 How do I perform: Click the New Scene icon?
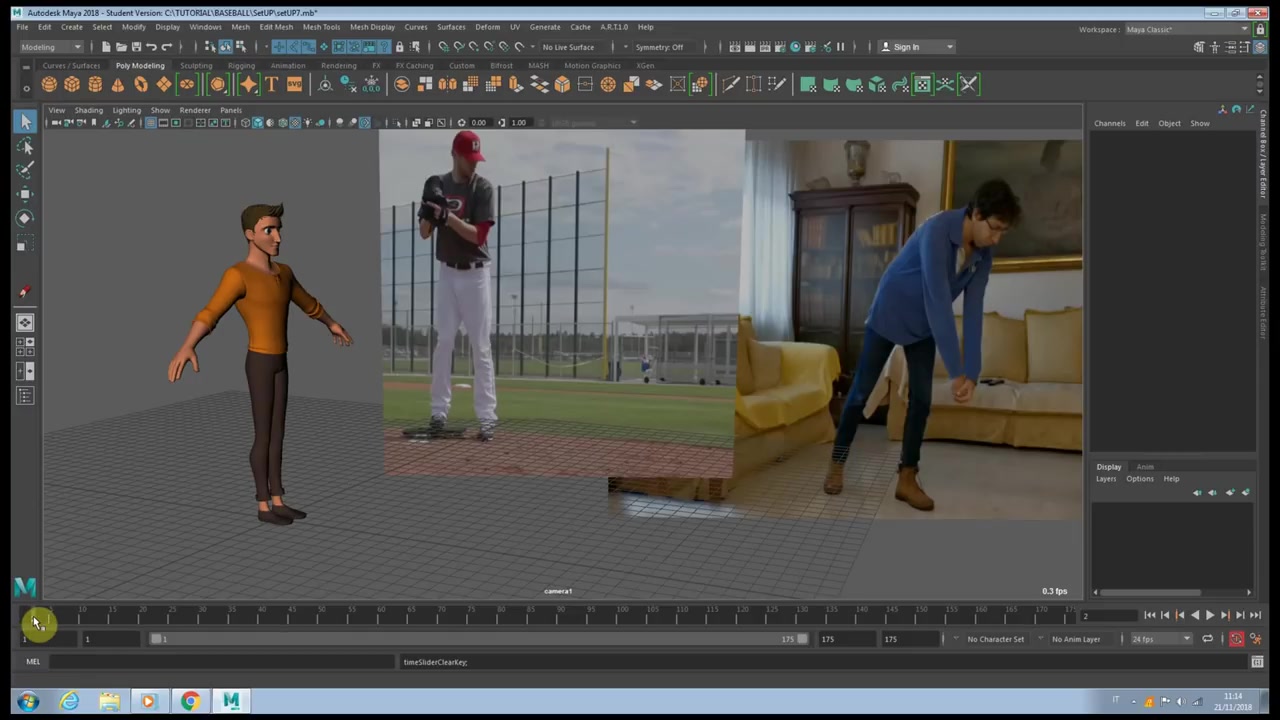click(x=106, y=47)
